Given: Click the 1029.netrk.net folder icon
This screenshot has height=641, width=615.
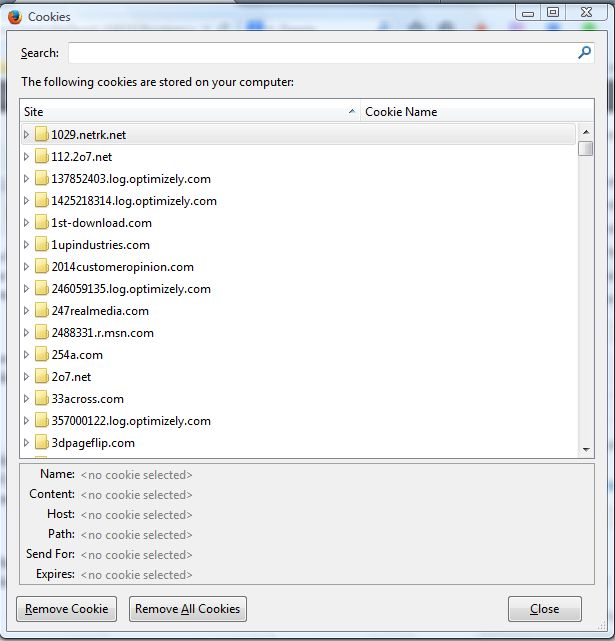Looking at the screenshot, I should [41, 134].
